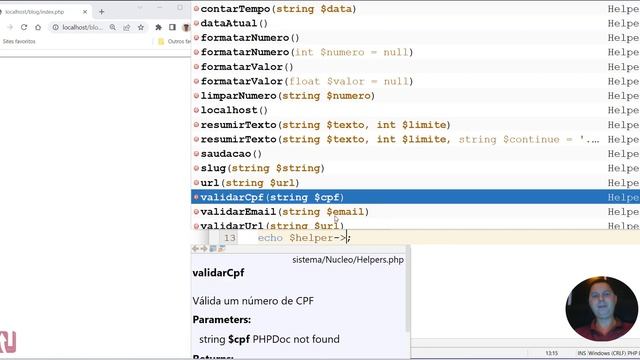The image size is (640, 360).
Task: Click the localhost address bar
Action: pos(82,27)
